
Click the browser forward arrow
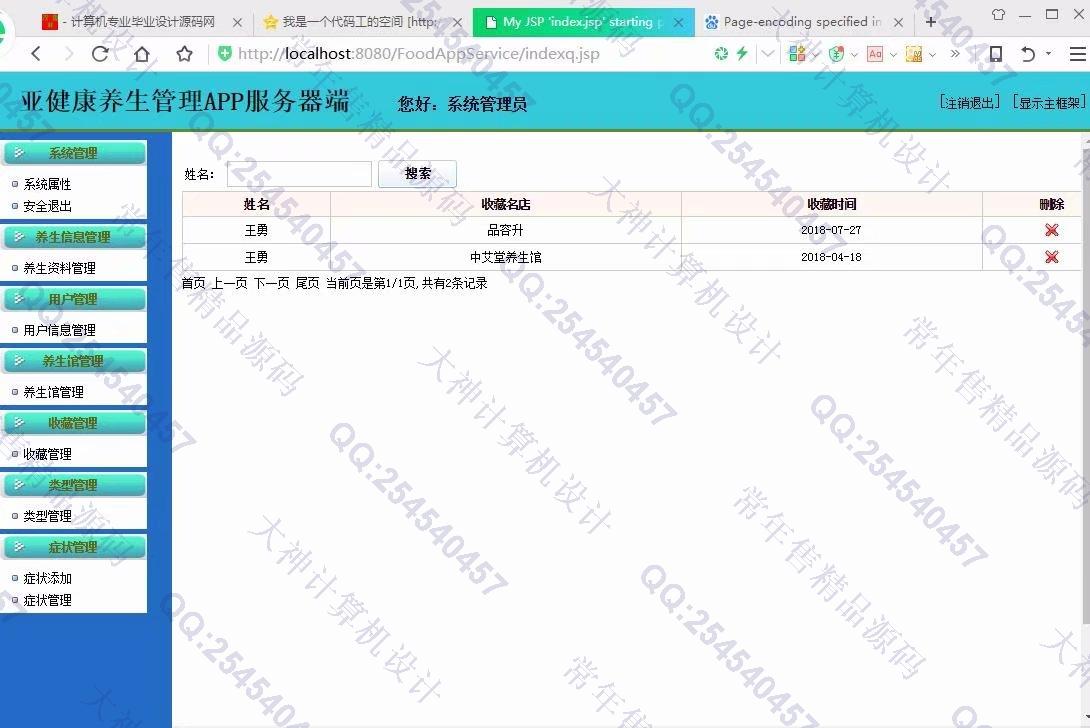click(68, 54)
